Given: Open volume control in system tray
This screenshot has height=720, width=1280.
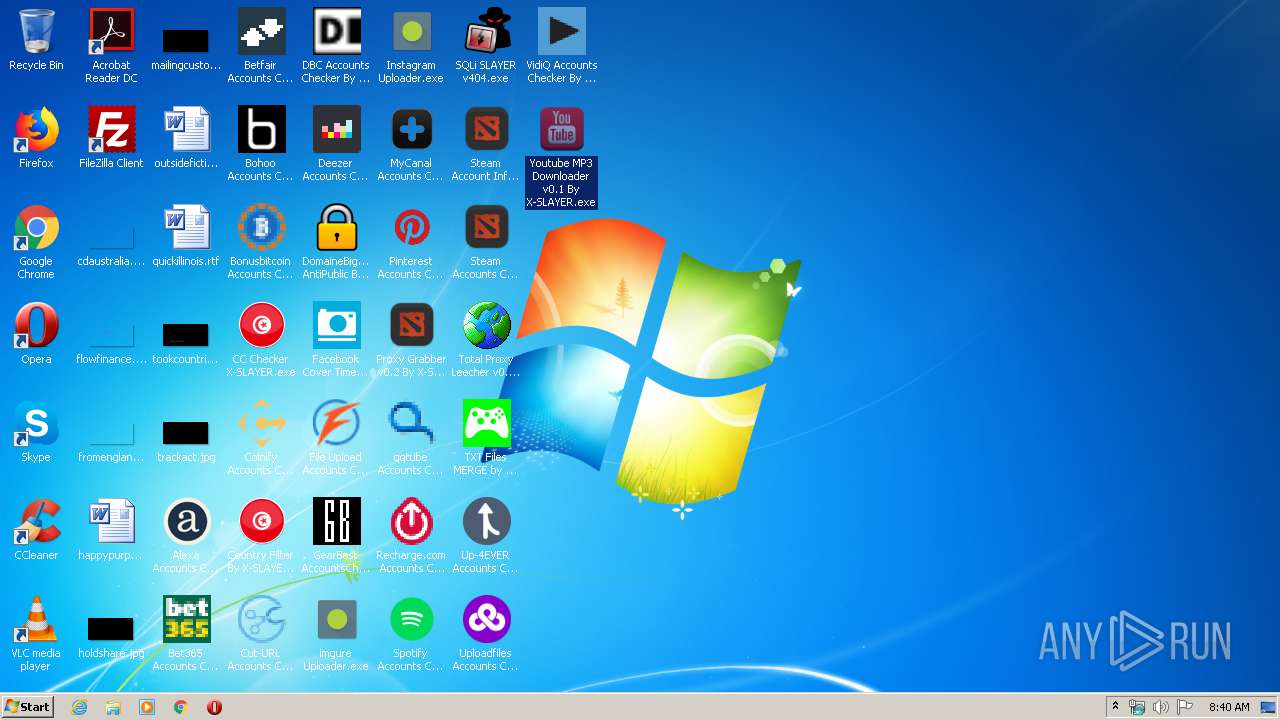Looking at the screenshot, I should tap(1161, 707).
